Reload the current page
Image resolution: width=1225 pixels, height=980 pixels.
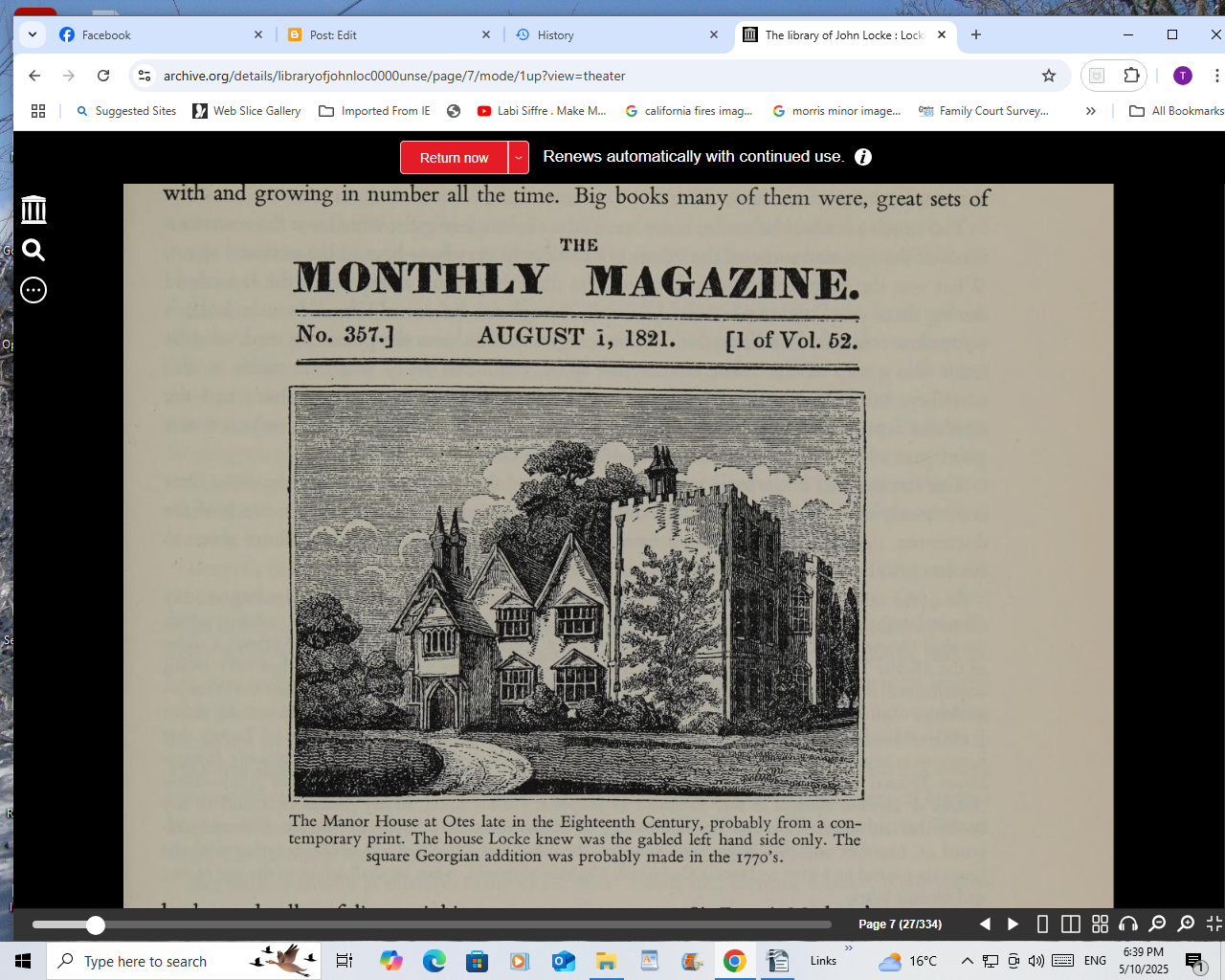click(103, 76)
